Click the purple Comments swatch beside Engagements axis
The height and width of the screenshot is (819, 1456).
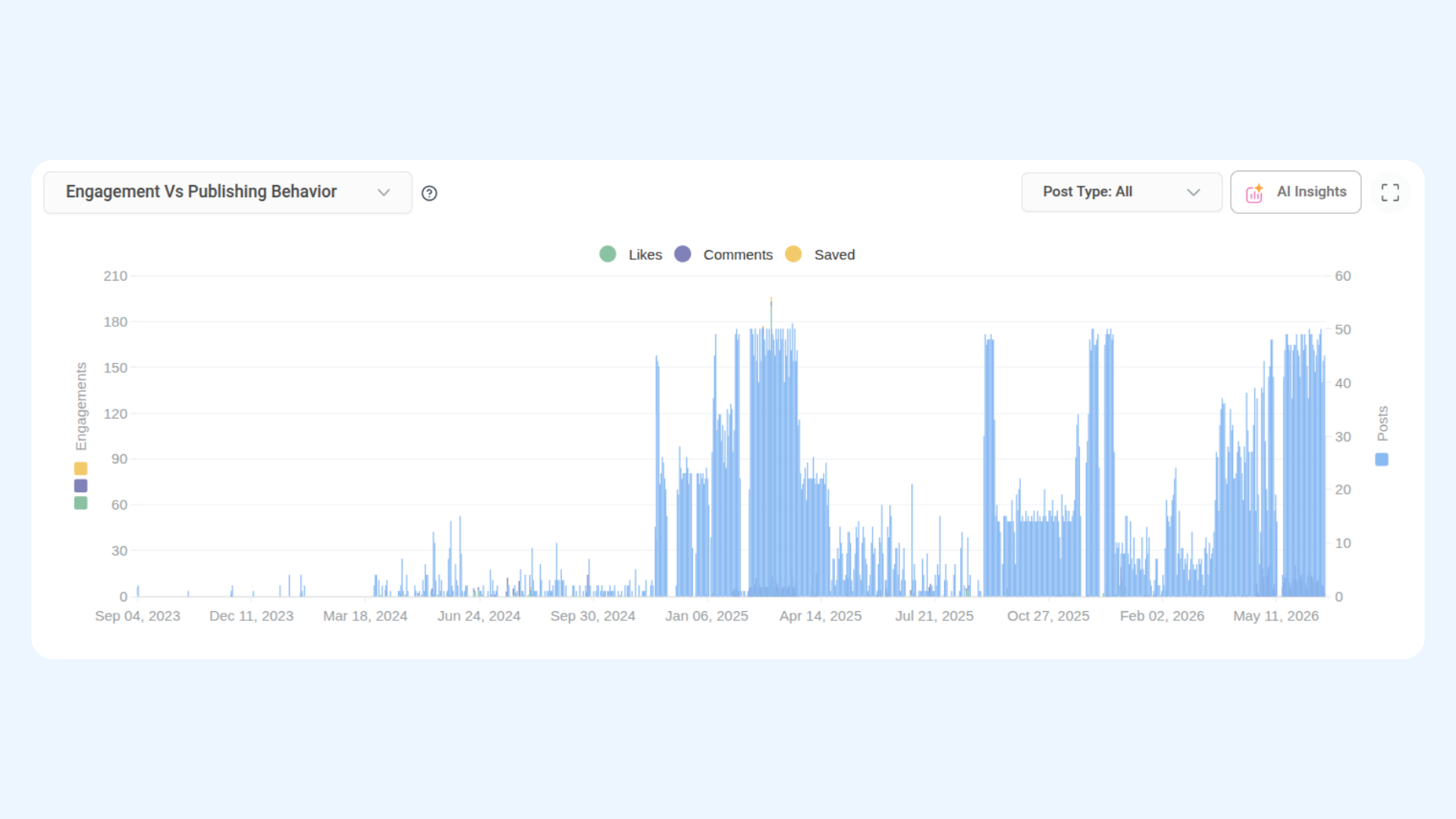(80, 486)
